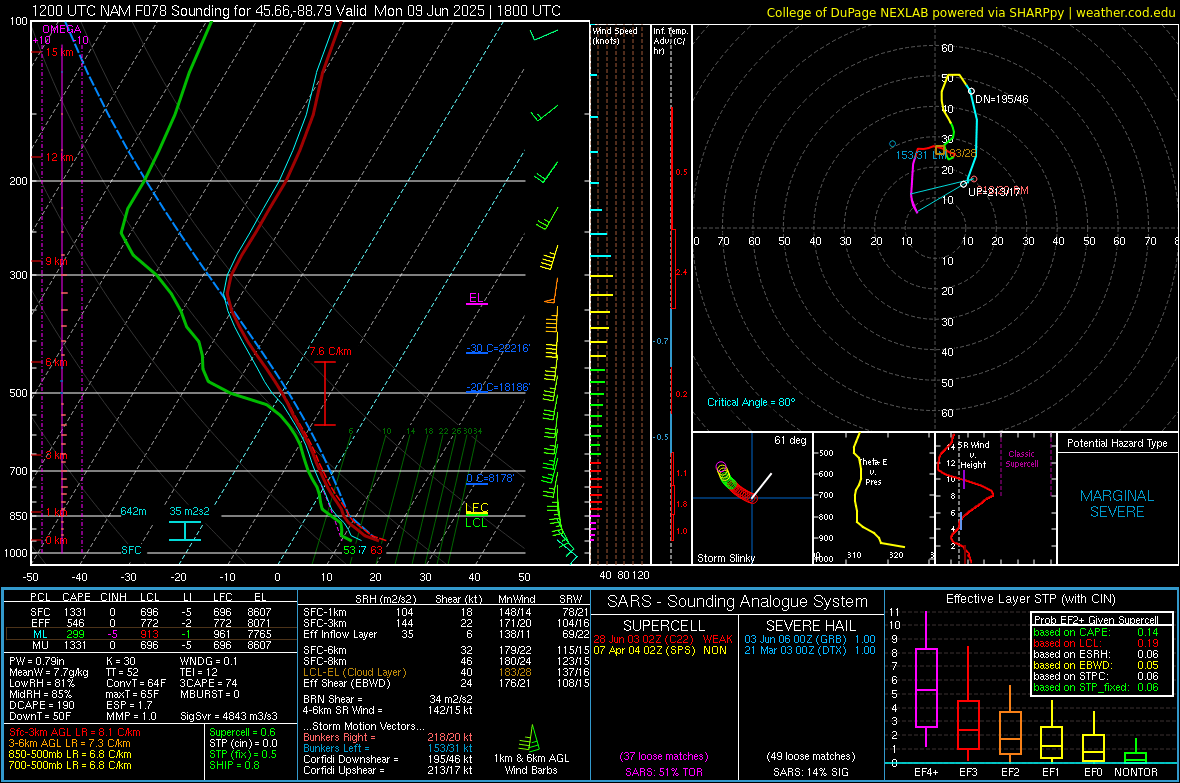
Task: Click the 35 m2s2 helicity label
Action: pyautogui.click(x=189, y=511)
